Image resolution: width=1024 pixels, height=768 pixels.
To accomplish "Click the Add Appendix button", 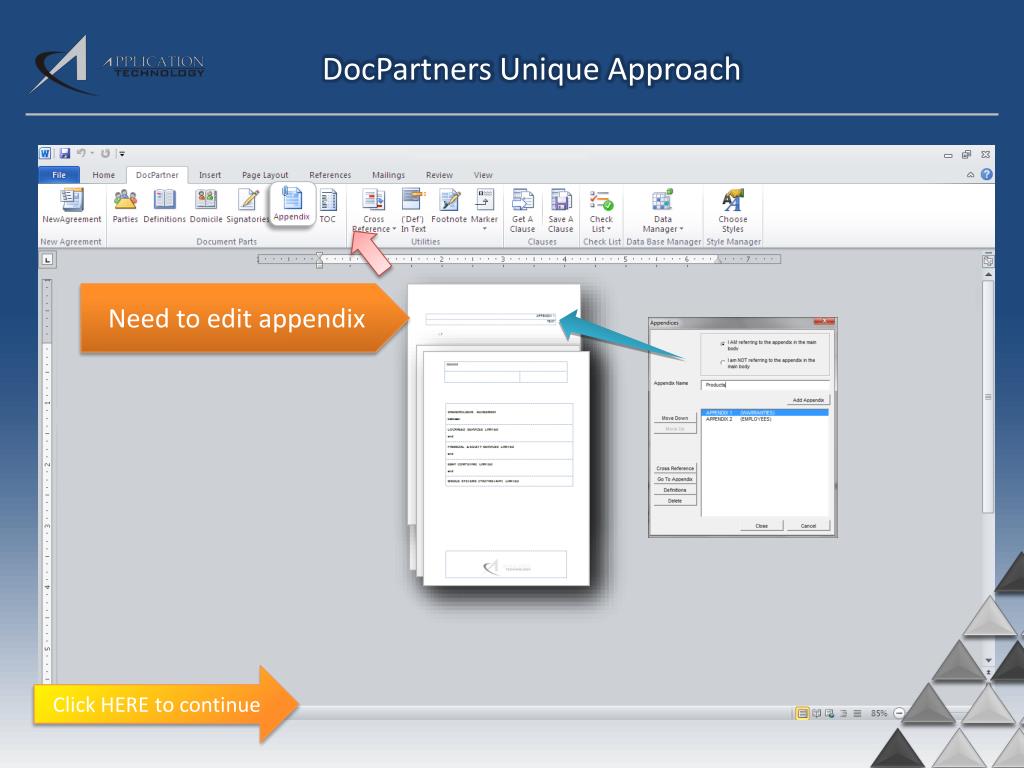I will [x=808, y=400].
